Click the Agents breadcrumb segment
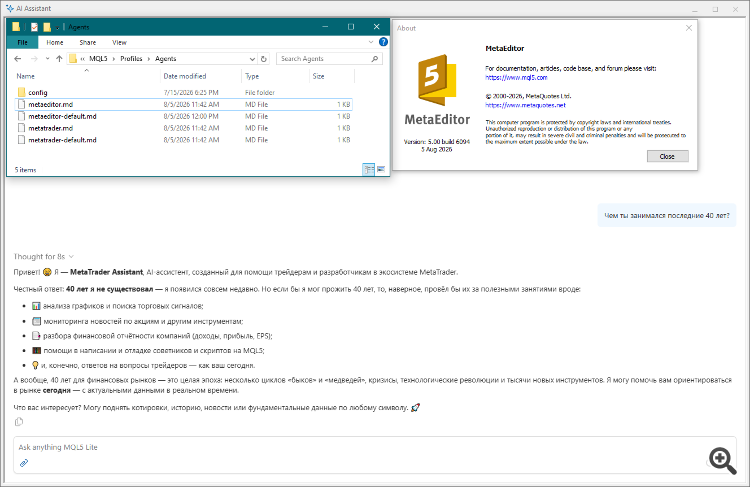 [165, 59]
